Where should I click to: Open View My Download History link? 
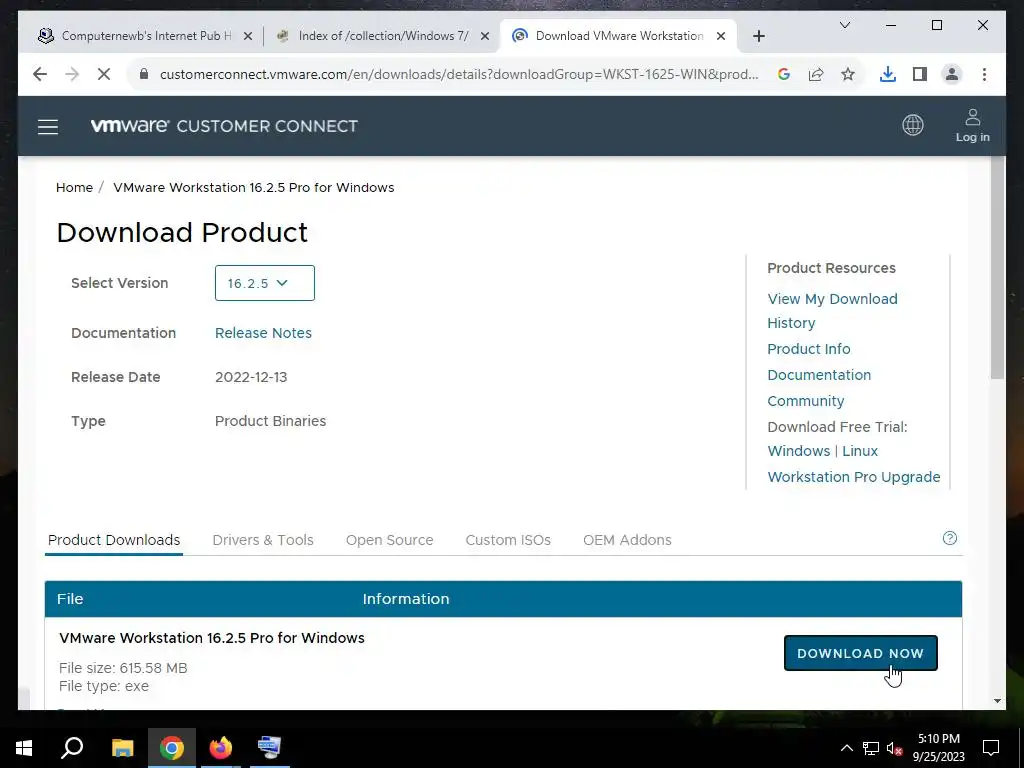coord(832,311)
